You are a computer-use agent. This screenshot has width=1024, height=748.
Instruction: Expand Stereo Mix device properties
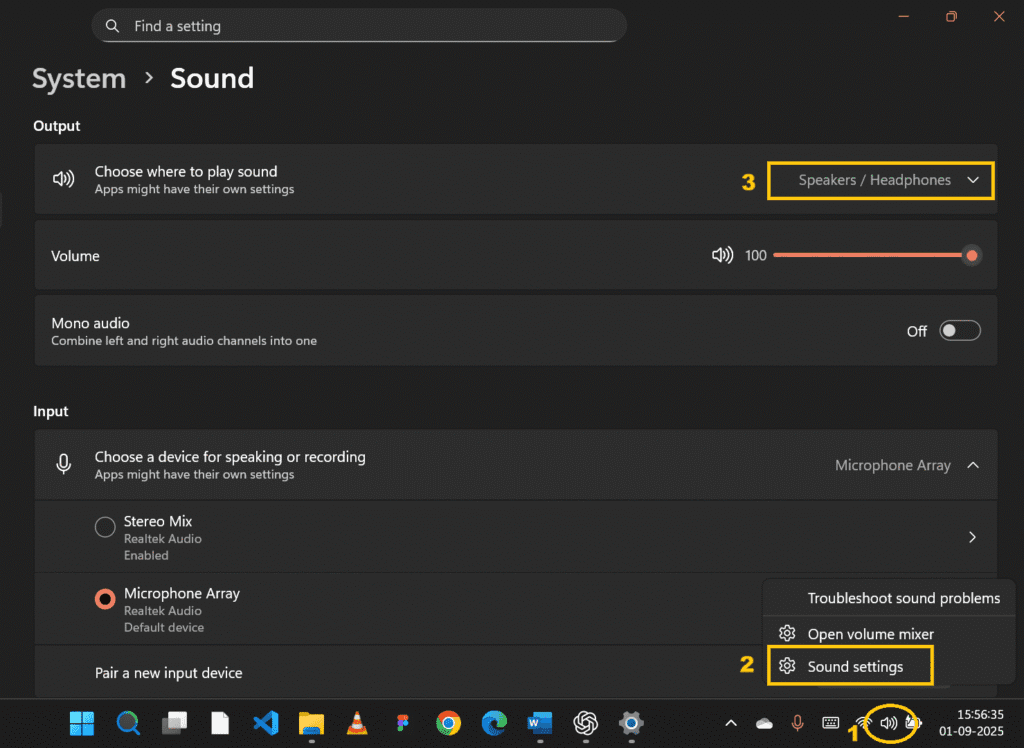pos(971,537)
